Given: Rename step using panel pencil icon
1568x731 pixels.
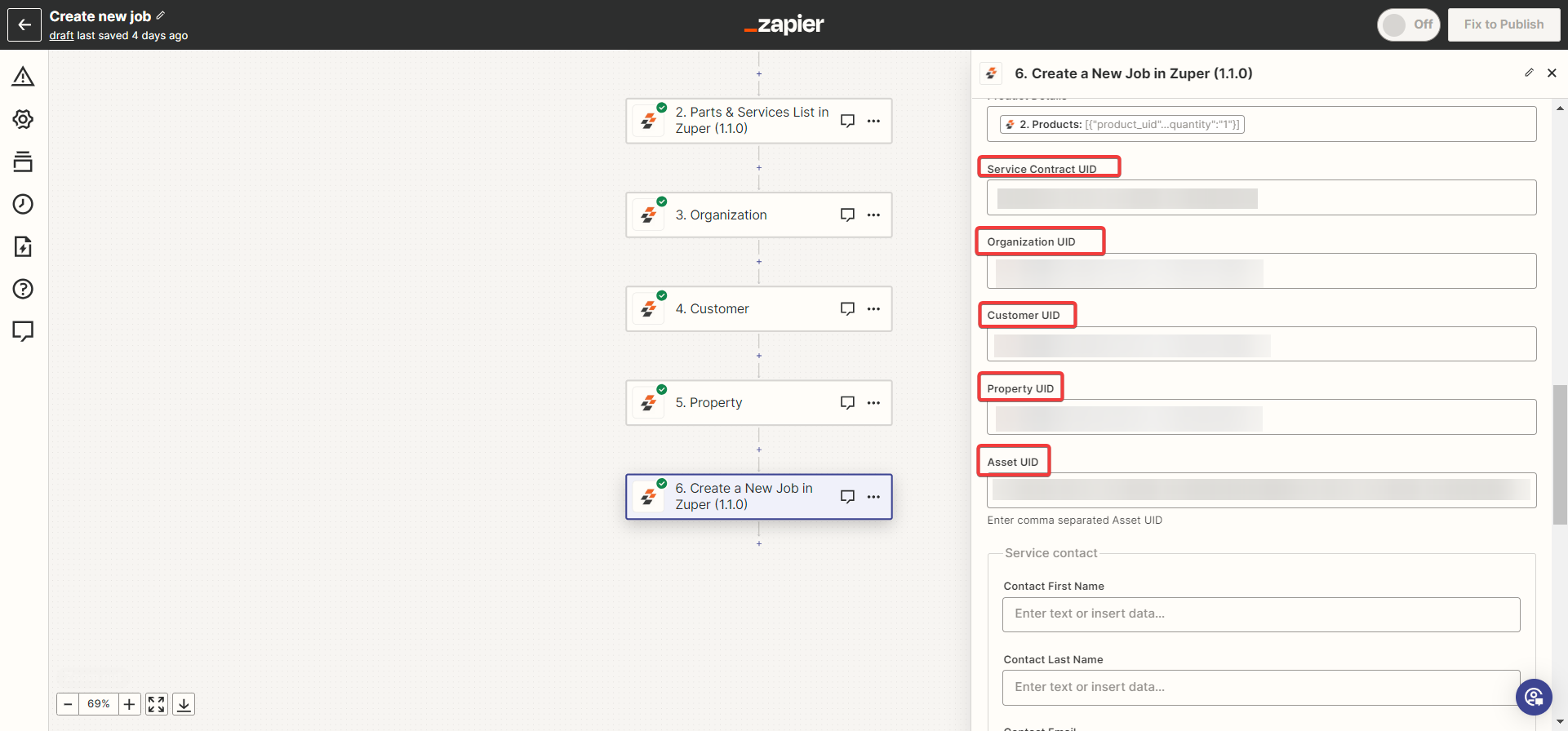Looking at the screenshot, I should tap(1529, 73).
